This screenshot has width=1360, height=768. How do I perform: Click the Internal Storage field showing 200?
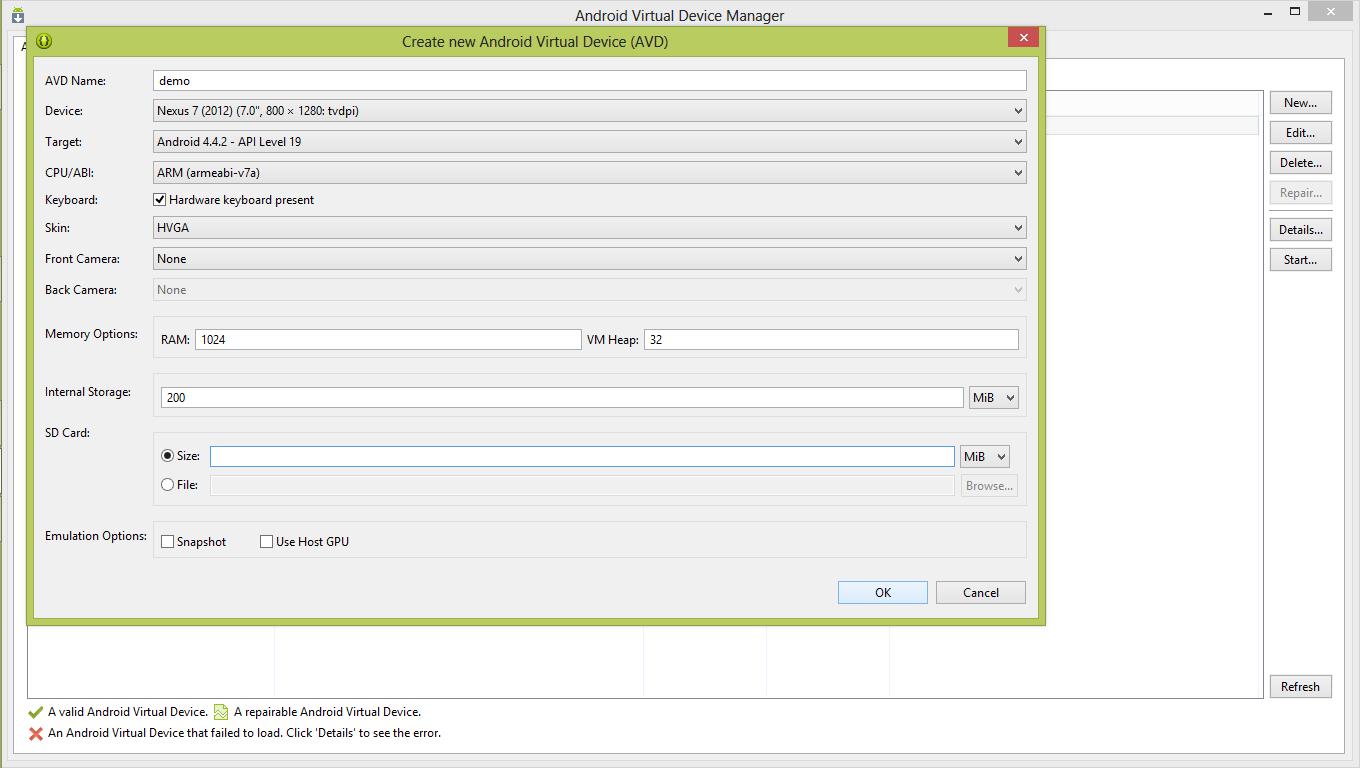click(562, 398)
